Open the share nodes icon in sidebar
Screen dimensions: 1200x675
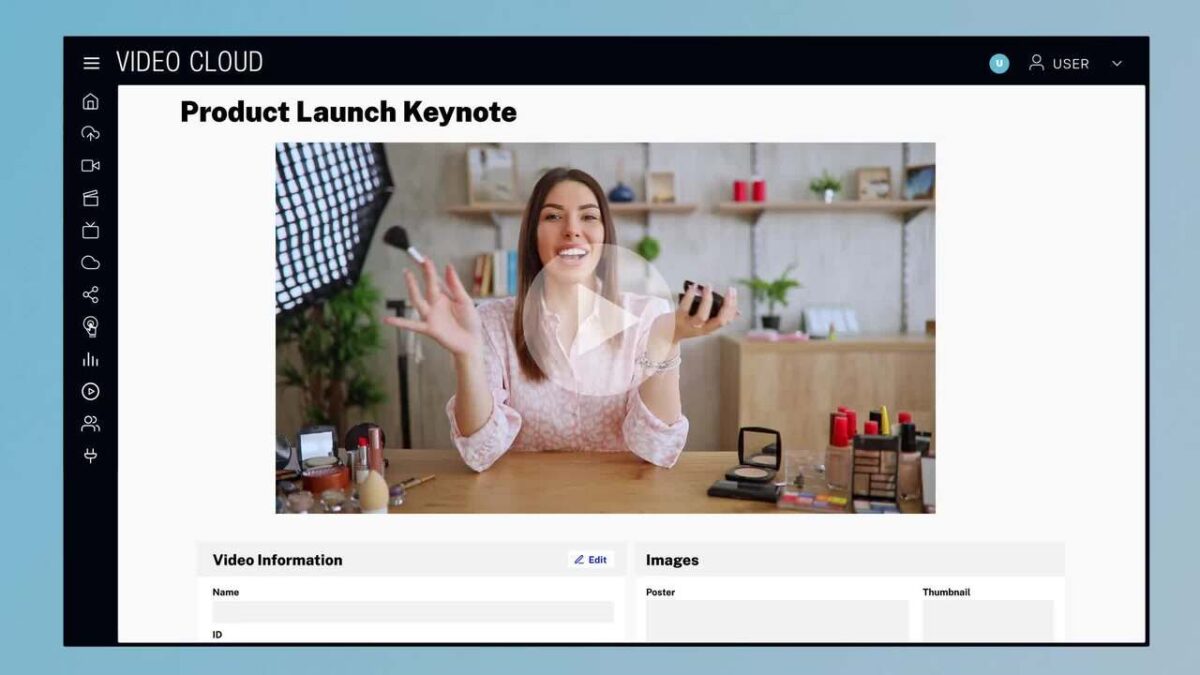pyautogui.click(x=91, y=295)
